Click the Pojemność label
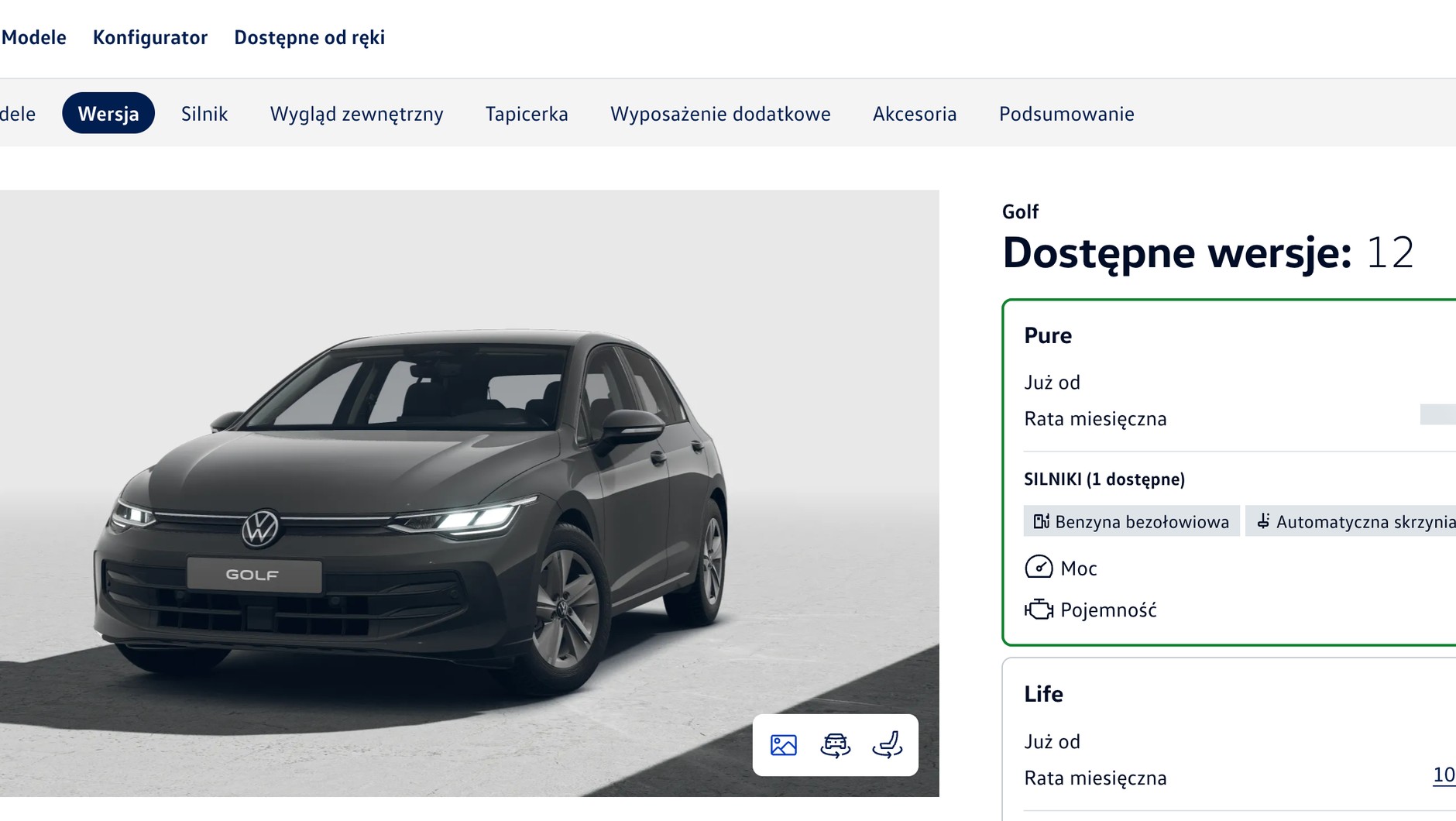 click(x=1108, y=610)
